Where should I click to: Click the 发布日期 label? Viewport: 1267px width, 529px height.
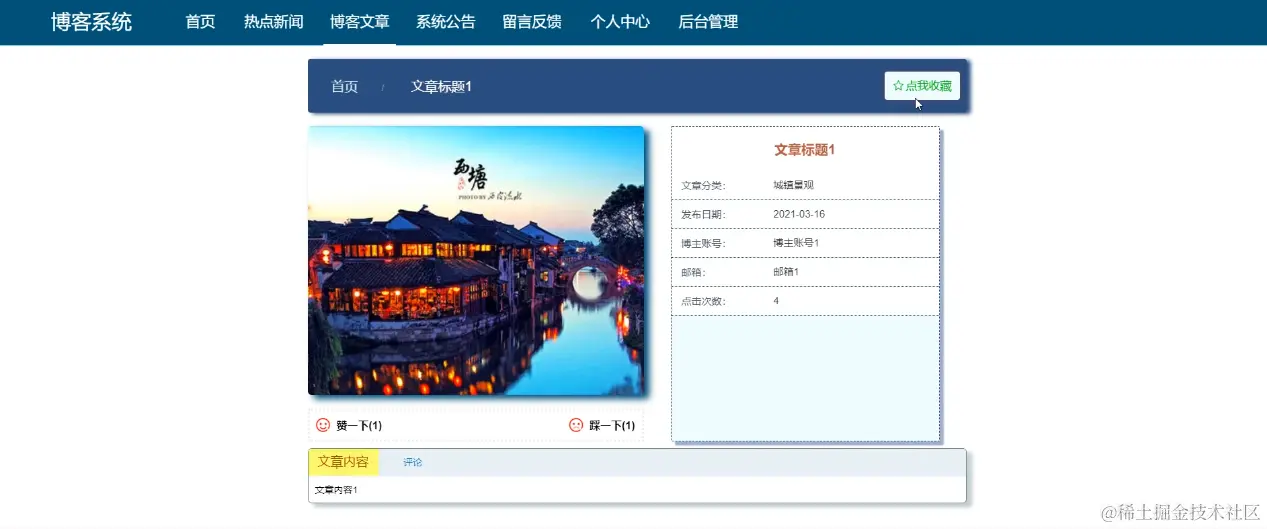(703, 214)
